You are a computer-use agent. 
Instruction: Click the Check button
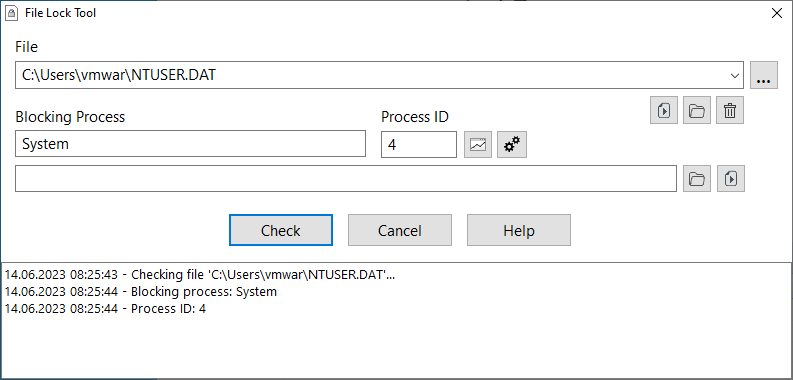click(281, 230)
